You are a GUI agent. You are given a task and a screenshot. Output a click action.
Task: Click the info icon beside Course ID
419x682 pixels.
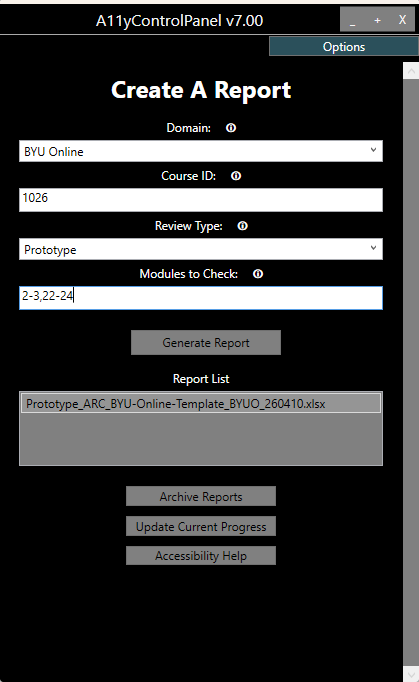tap(236, 176)
